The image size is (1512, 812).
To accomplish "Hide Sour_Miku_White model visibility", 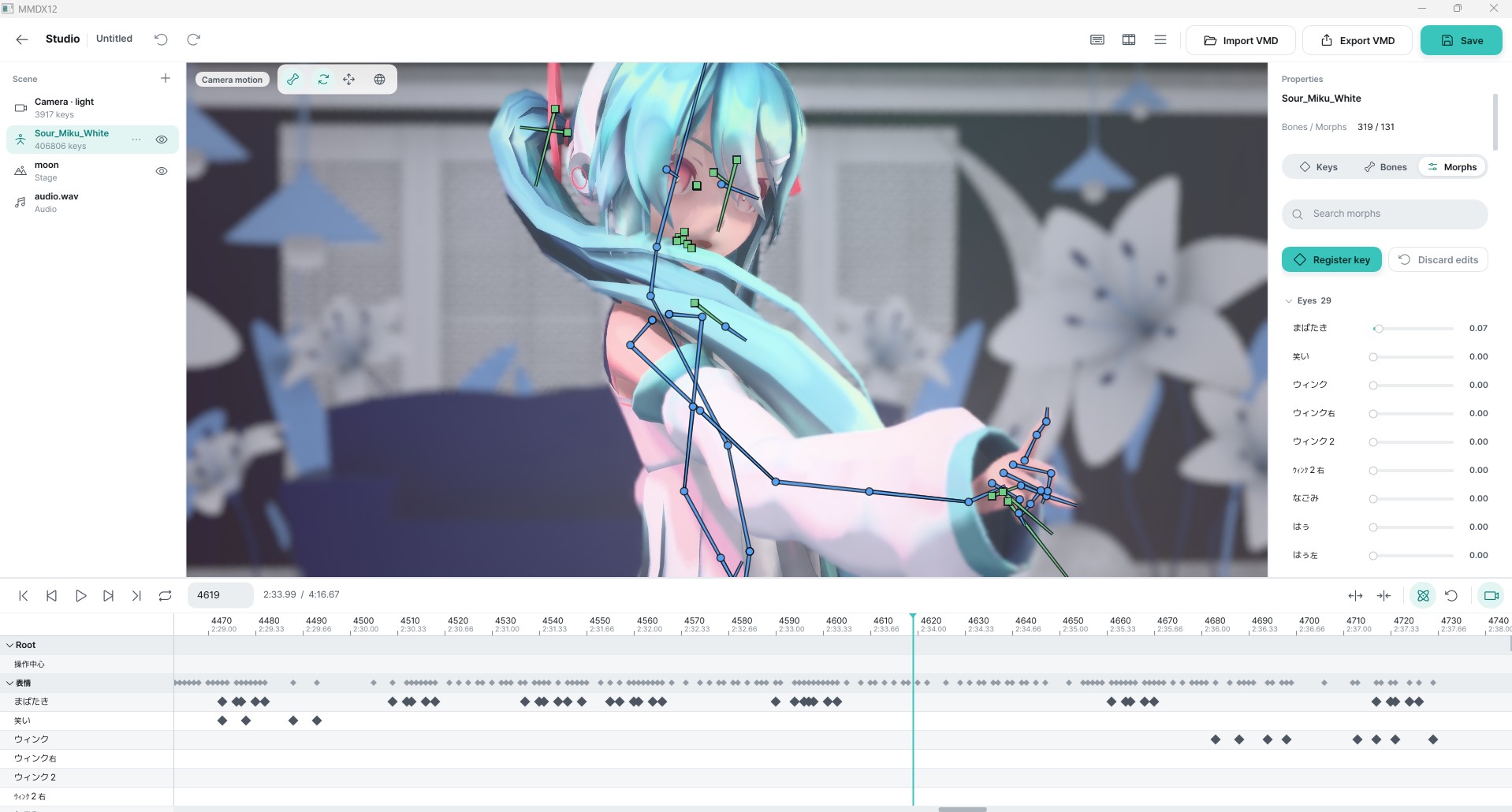I will pos(162,140).
